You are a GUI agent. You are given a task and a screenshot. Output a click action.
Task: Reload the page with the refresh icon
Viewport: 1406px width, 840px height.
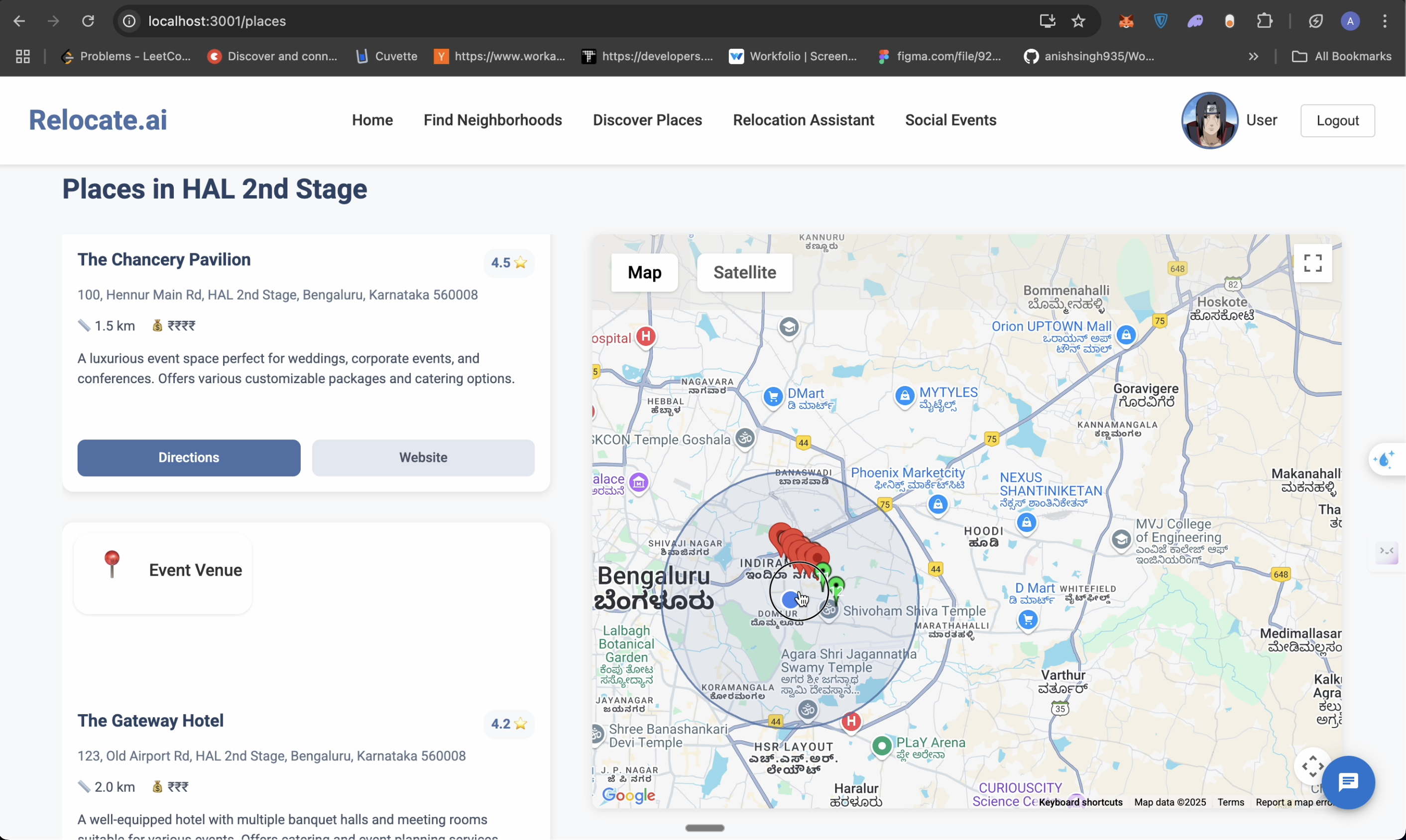click(x=88, y=21)
